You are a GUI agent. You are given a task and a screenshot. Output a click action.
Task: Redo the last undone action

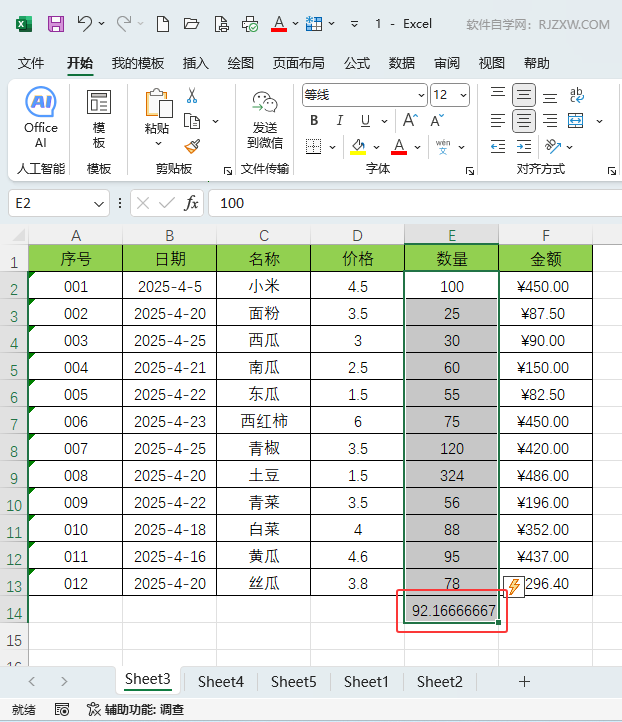pyautogui.click(x=123, y=23)
